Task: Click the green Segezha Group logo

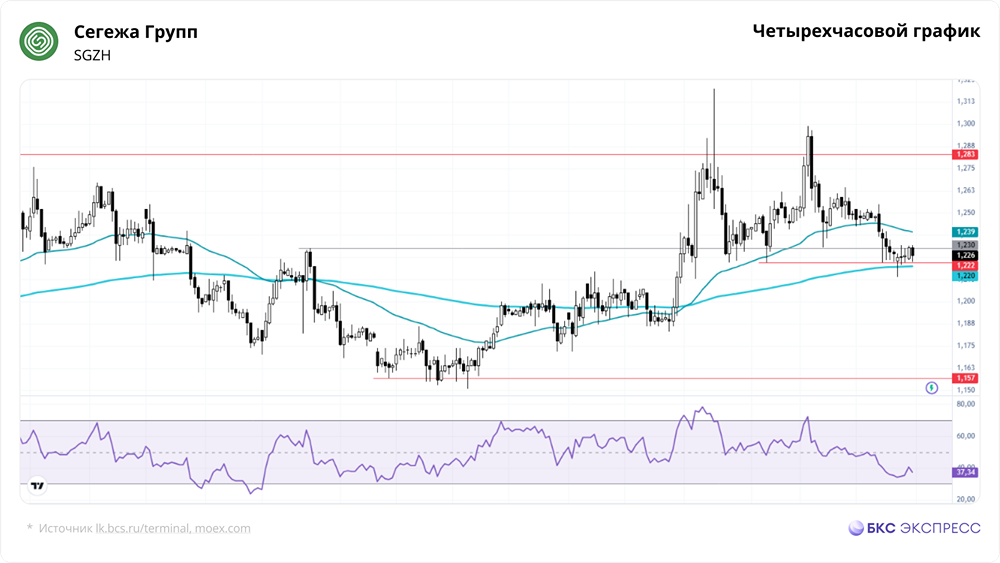Action: point(39,41)
